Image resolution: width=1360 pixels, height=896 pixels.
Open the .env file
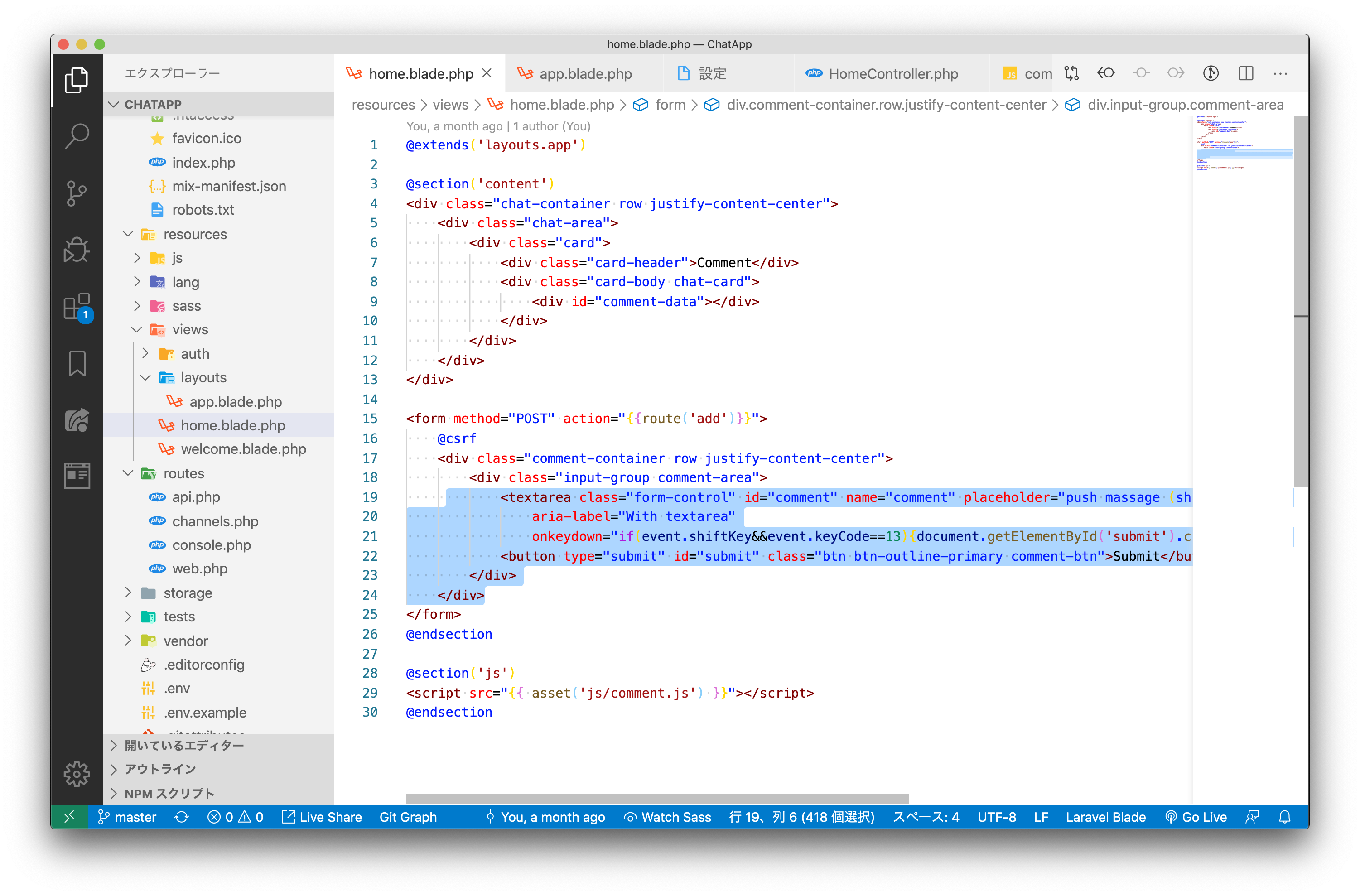219,689
